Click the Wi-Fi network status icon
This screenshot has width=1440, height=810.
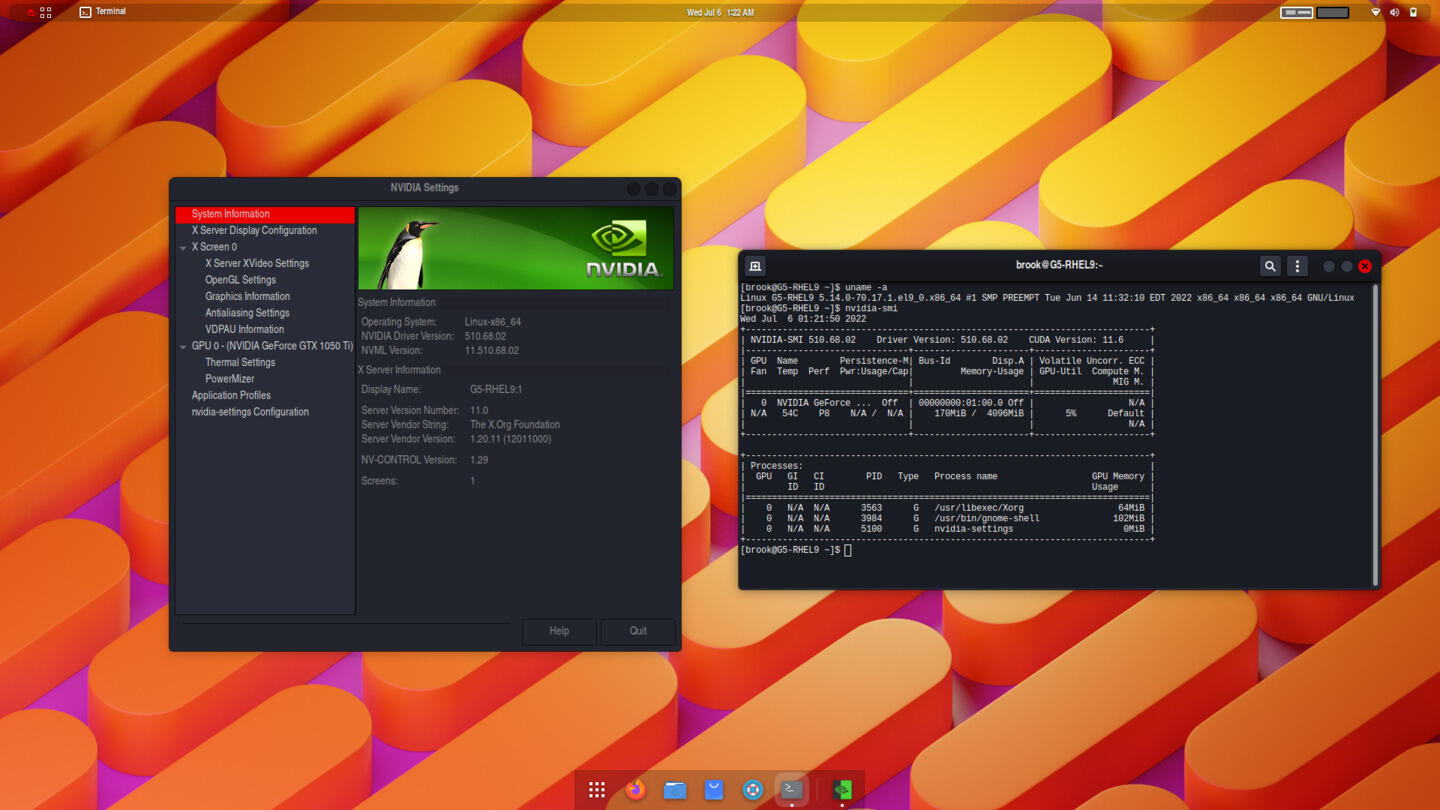(1375, 12)
